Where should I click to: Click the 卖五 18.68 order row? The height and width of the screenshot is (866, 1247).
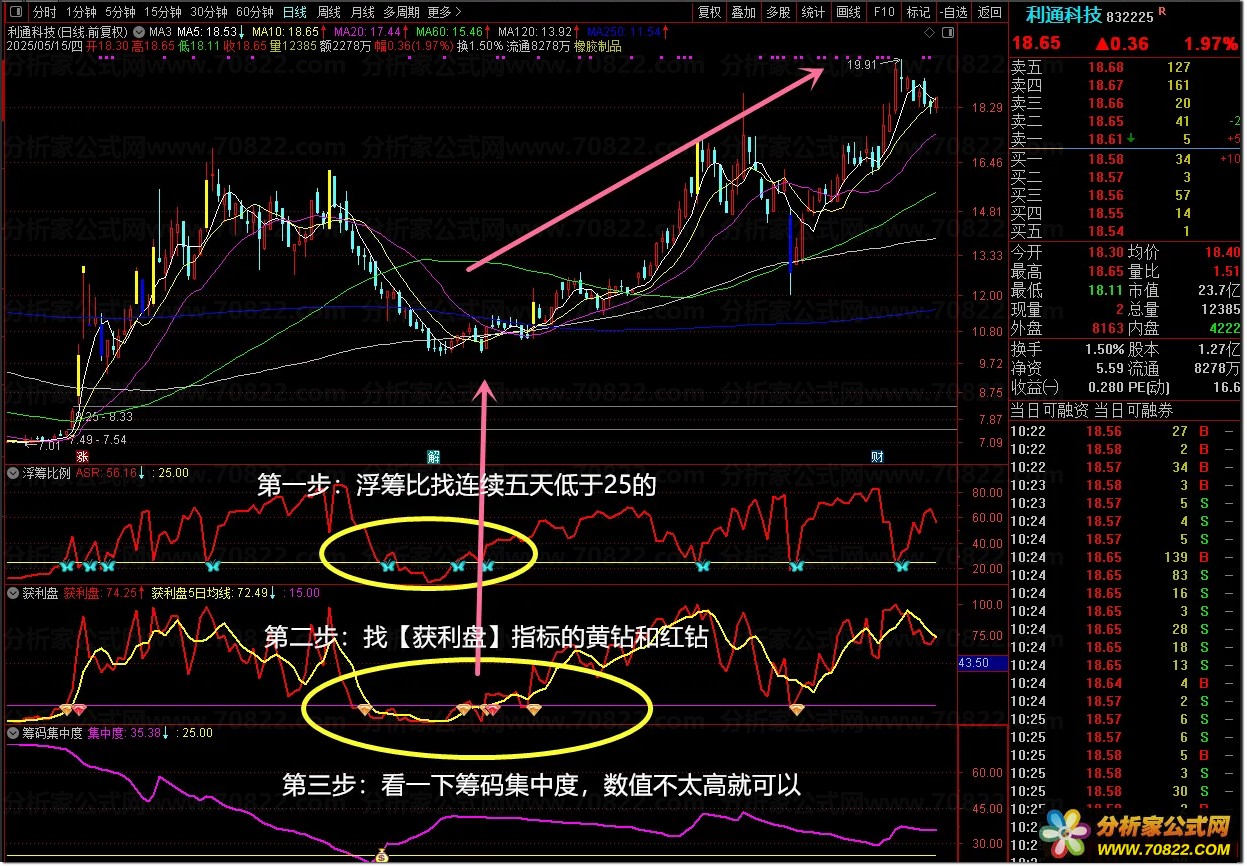pos(1126,67)
